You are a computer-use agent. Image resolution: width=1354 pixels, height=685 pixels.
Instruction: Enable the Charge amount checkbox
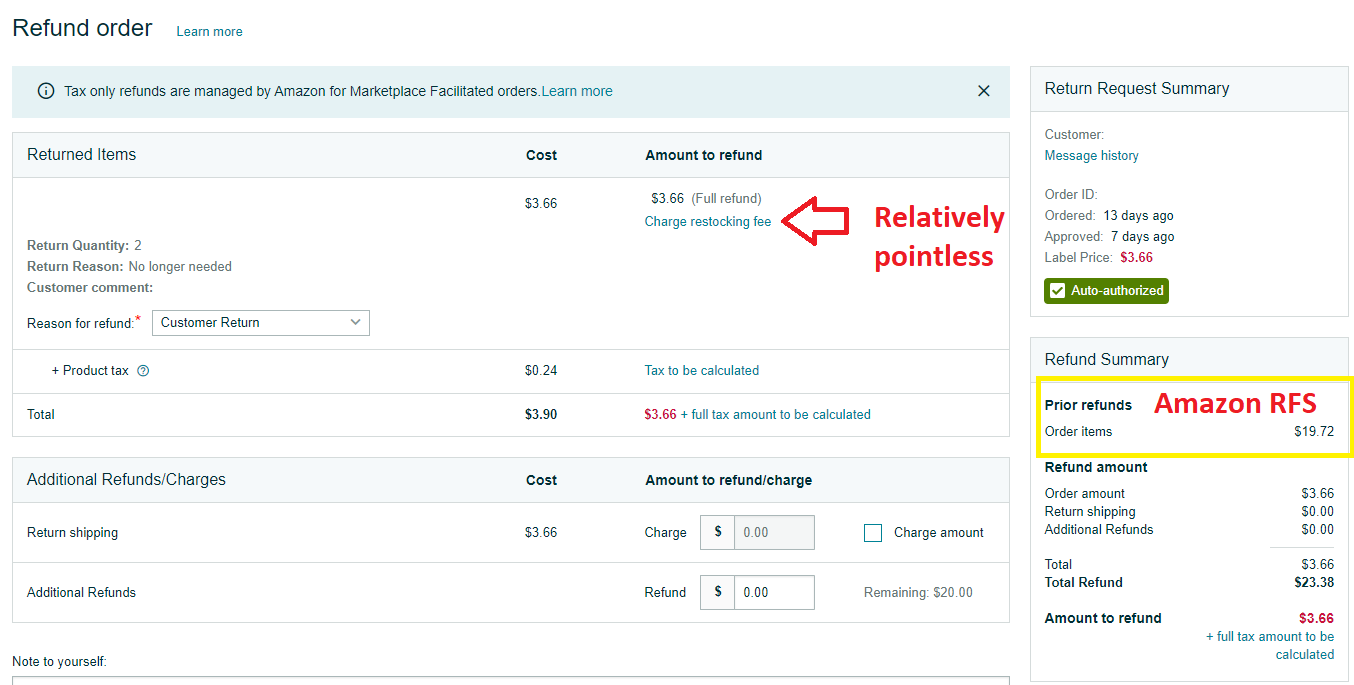pos(873,533)
